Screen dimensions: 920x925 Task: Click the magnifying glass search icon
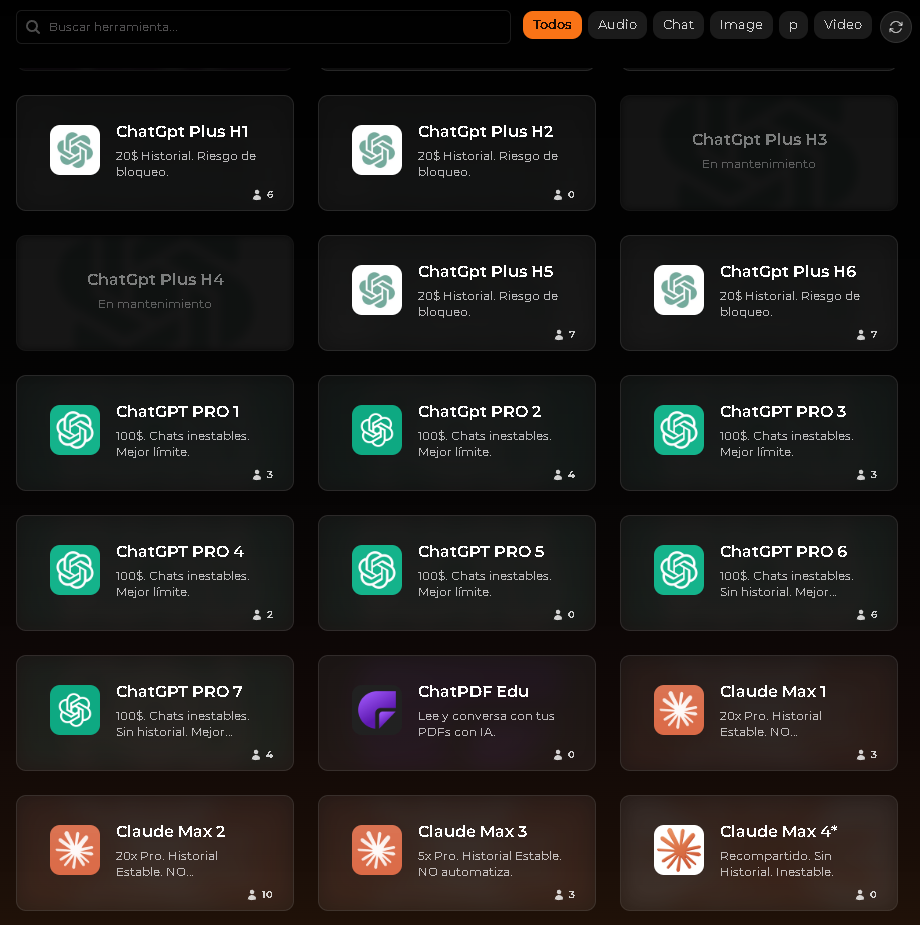click(x=33, y=27)
